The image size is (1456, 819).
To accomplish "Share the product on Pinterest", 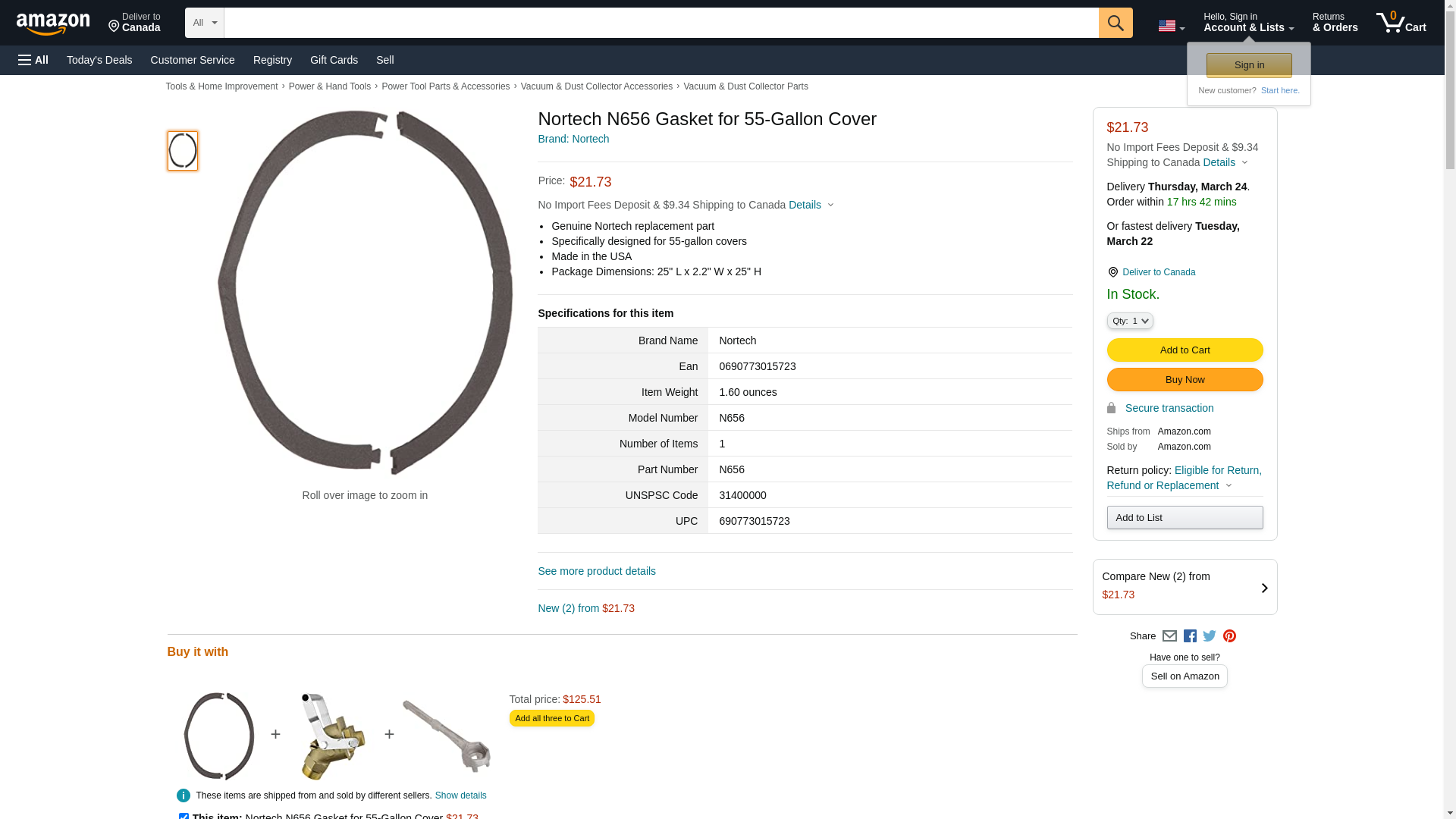I will coord(1229,636).
